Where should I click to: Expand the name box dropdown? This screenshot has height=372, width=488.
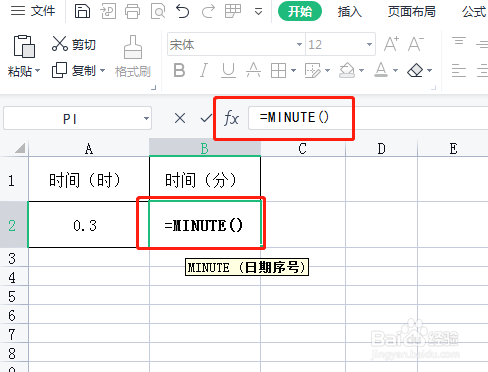click(146, 118)
